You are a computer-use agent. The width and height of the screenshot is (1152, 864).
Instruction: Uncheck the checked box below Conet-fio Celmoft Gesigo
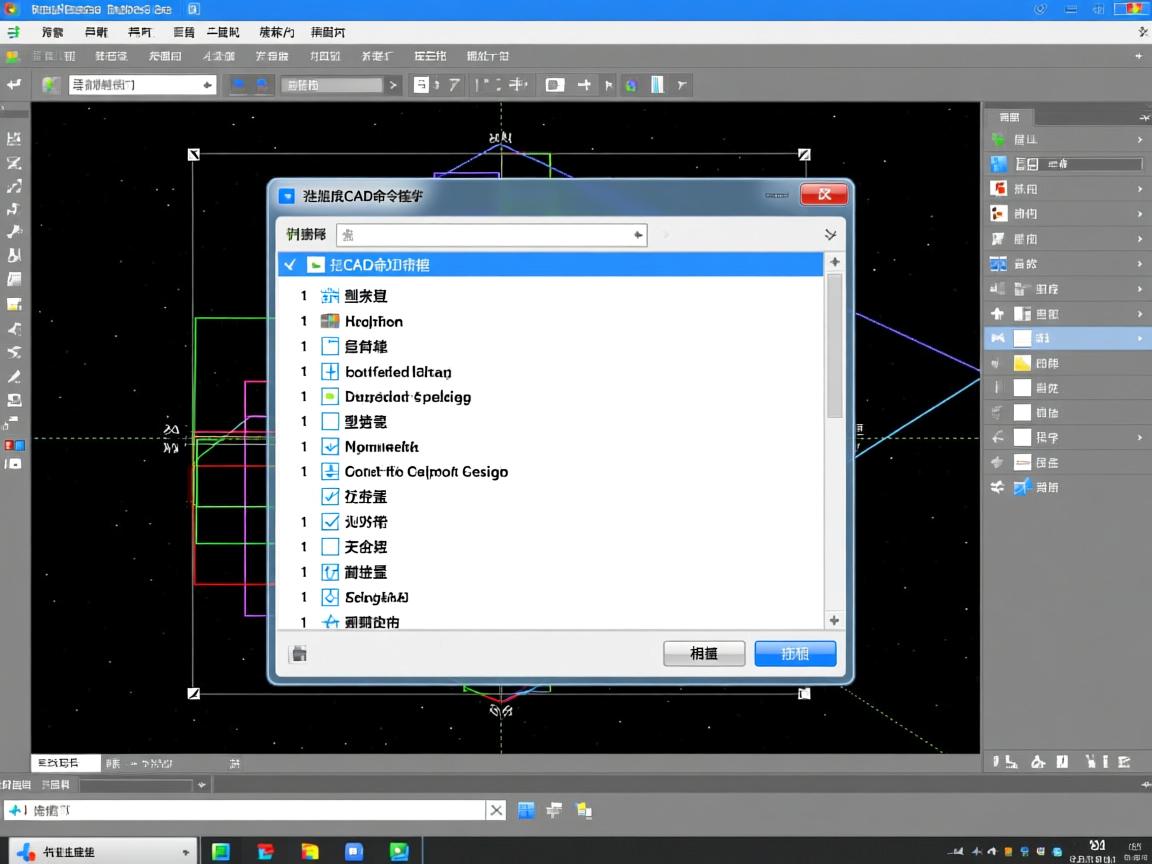click(330, 497)
